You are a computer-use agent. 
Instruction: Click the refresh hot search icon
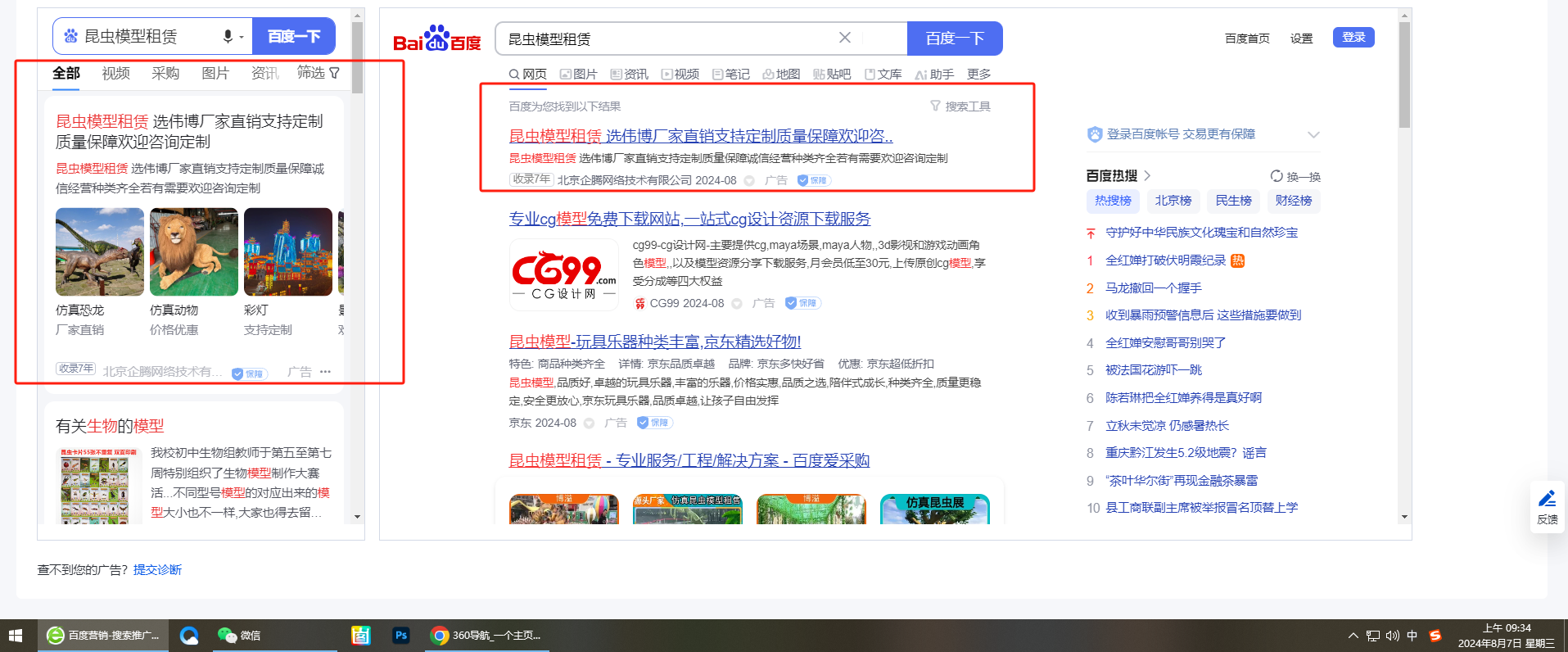pyautogui.click(x=1277, y=176)
